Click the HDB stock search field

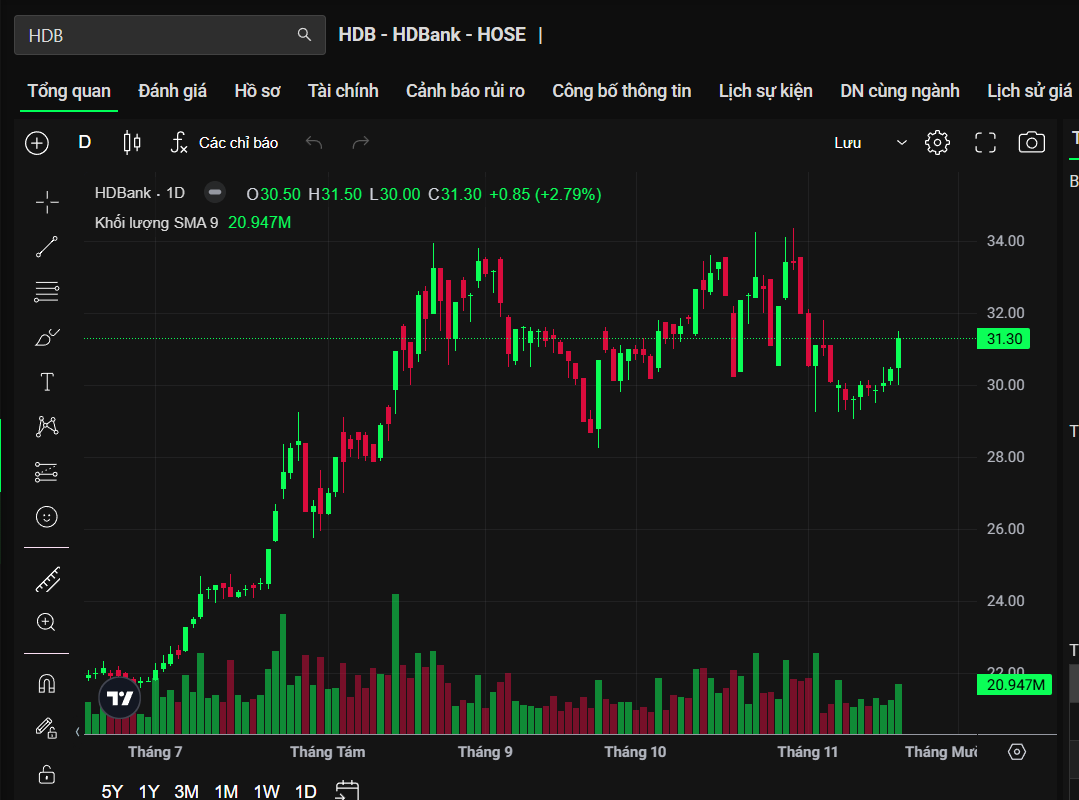click(160, 35)
